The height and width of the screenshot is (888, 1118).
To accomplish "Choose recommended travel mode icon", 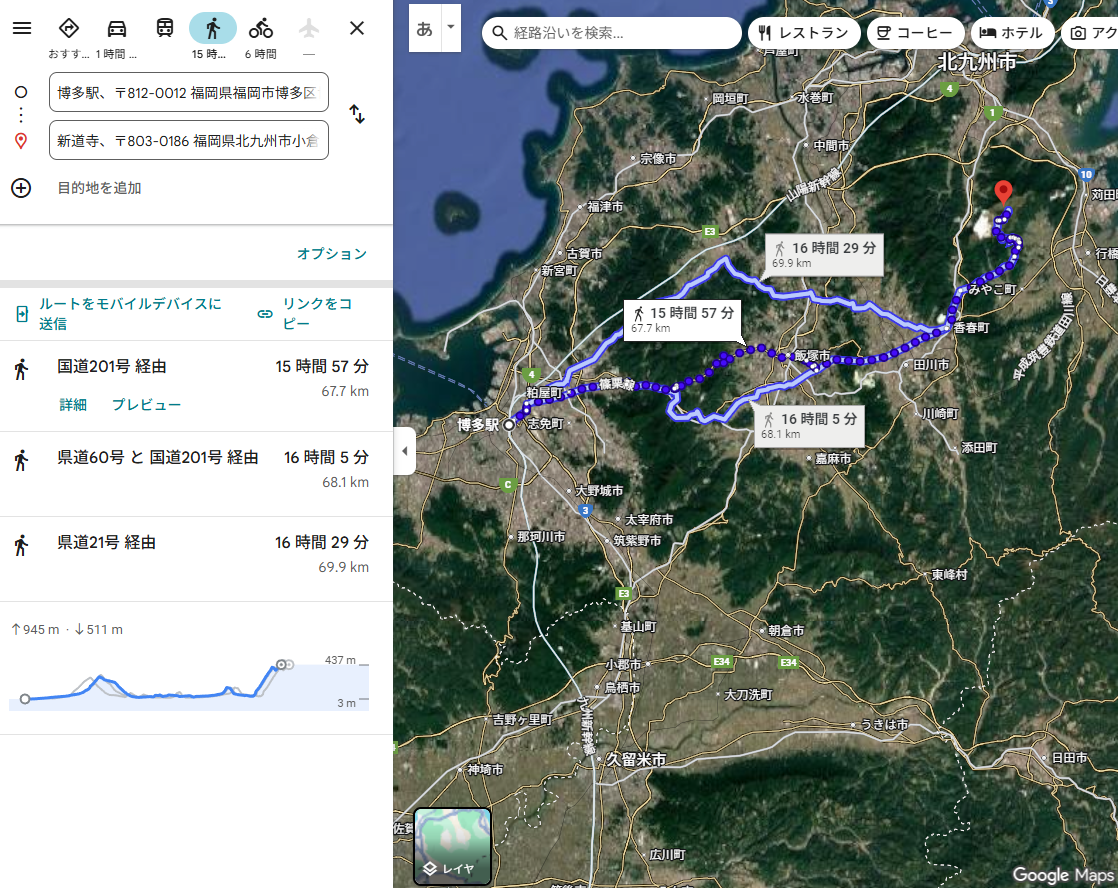I will click(69, 28).
